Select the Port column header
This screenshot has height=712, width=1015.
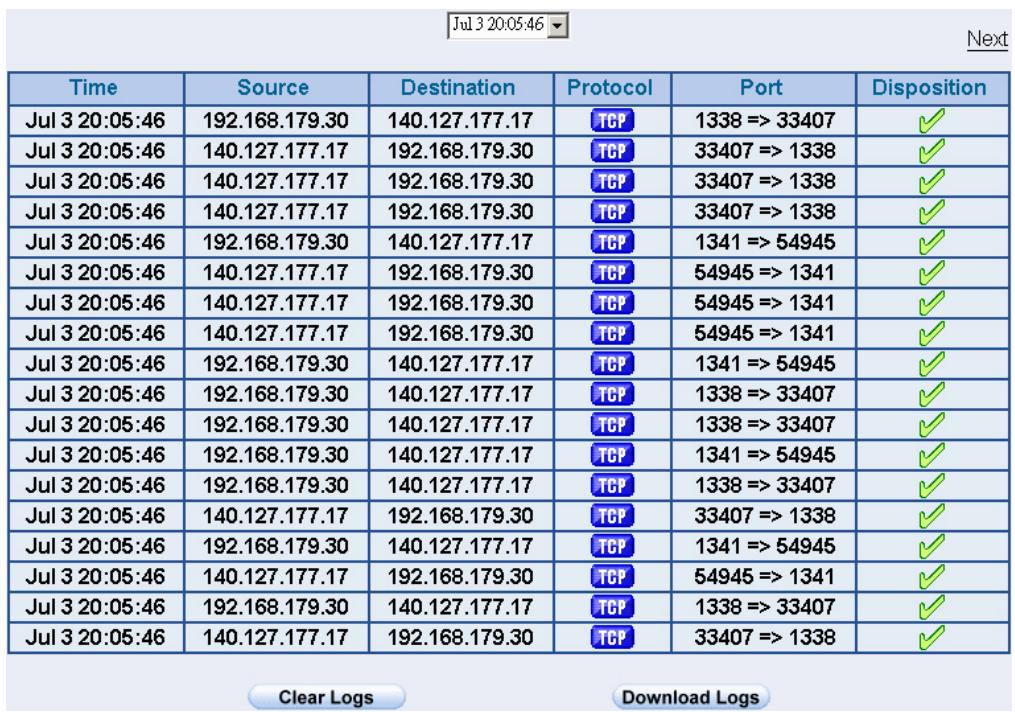[x=761, y=88]
